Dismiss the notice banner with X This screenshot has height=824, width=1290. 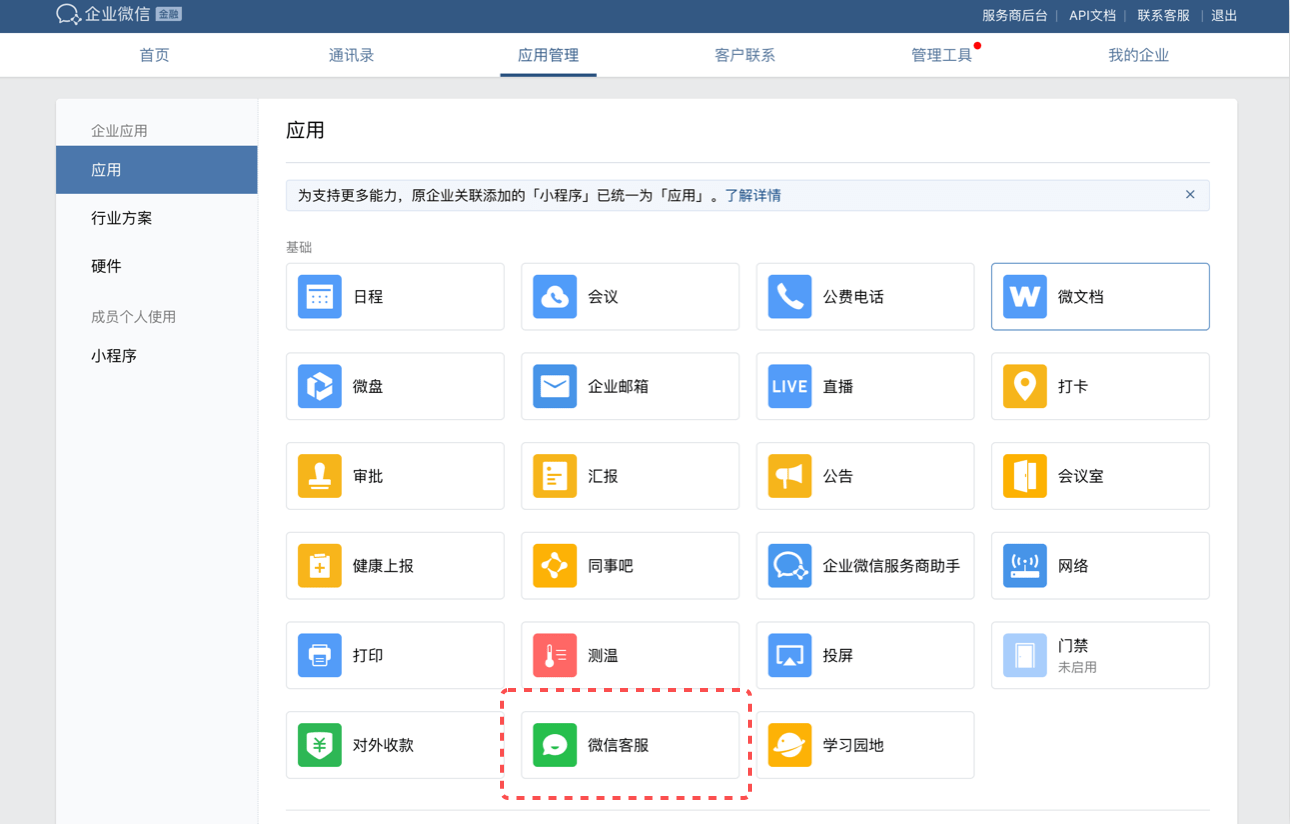click(x=1190, y=194)
